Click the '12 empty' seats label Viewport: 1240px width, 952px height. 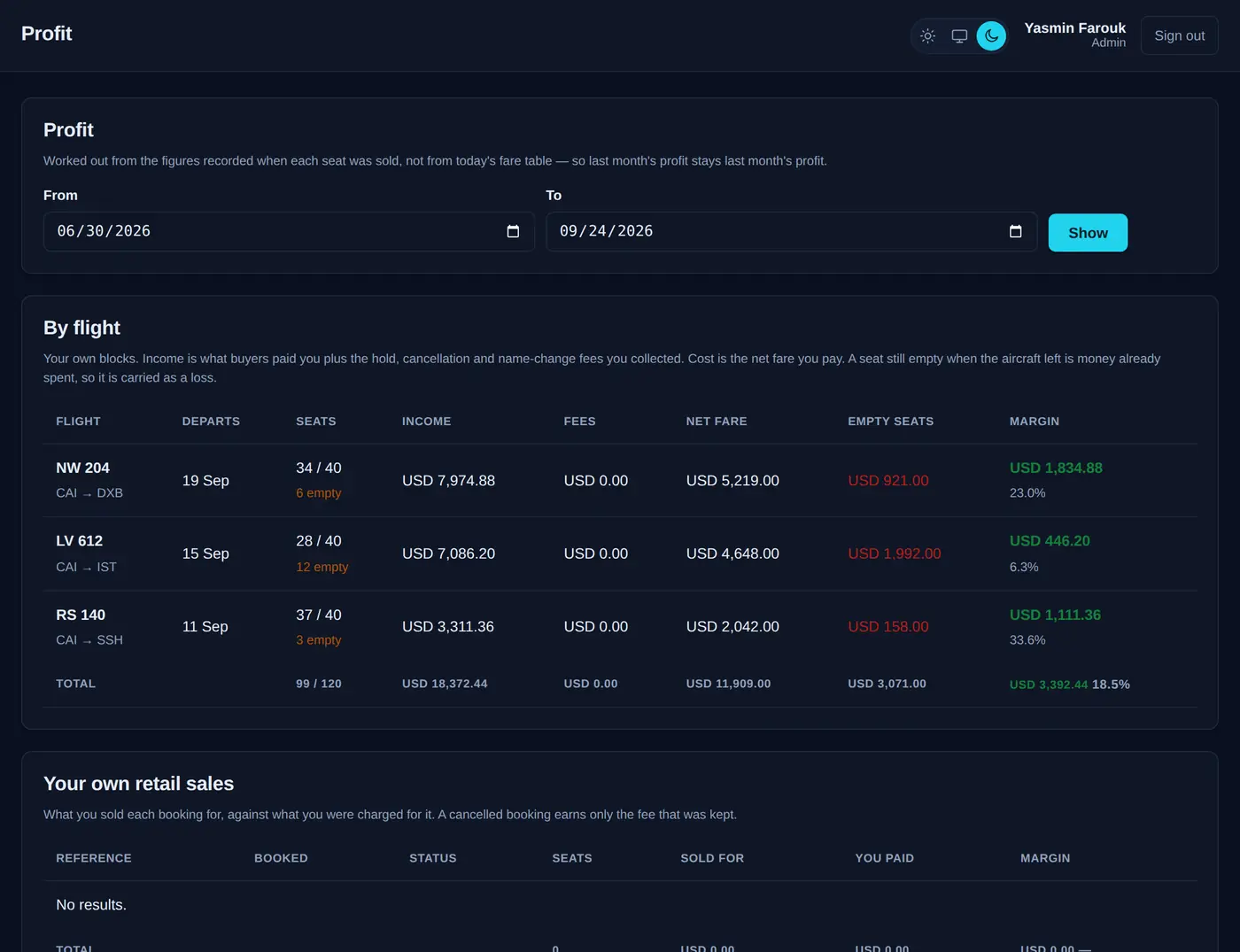(x=322, y=567)
